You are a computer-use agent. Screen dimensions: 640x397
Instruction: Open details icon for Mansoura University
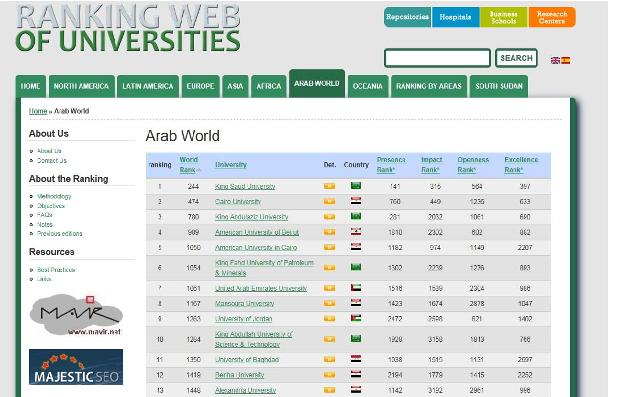tap(329, 303)
